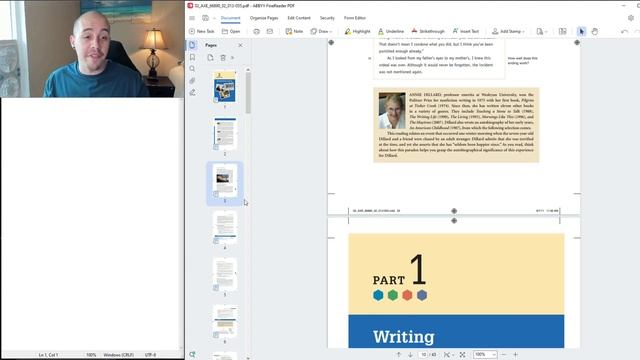Image resolution: width=640 pixels, height=360 pixels.
Task: Open the document tools dropdown icon
Action: click(542, 31)
